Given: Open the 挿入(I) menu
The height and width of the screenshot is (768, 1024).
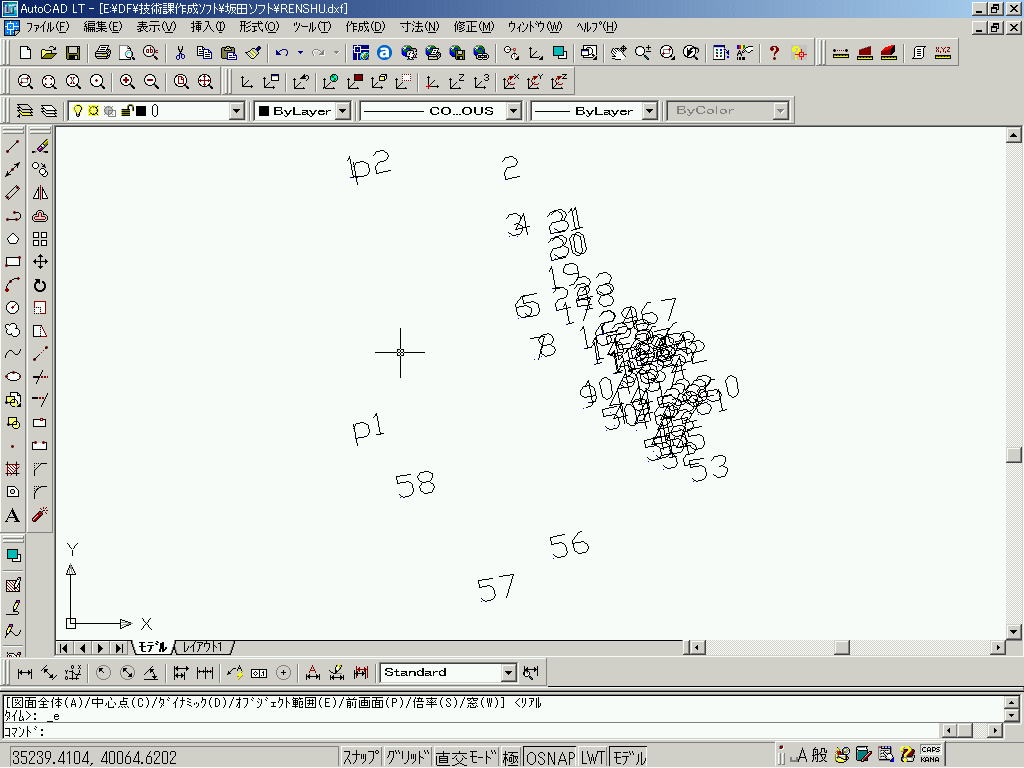Looking at the screenshot, I should coord(208,27).
